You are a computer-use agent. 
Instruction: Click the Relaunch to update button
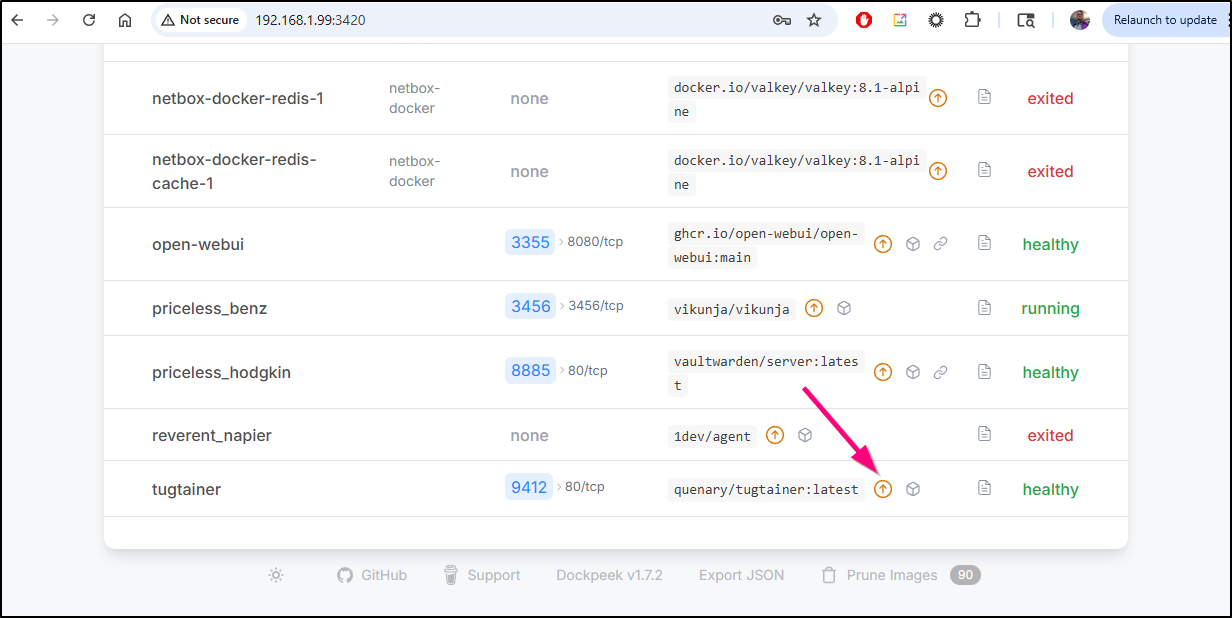pos(1164,20)
